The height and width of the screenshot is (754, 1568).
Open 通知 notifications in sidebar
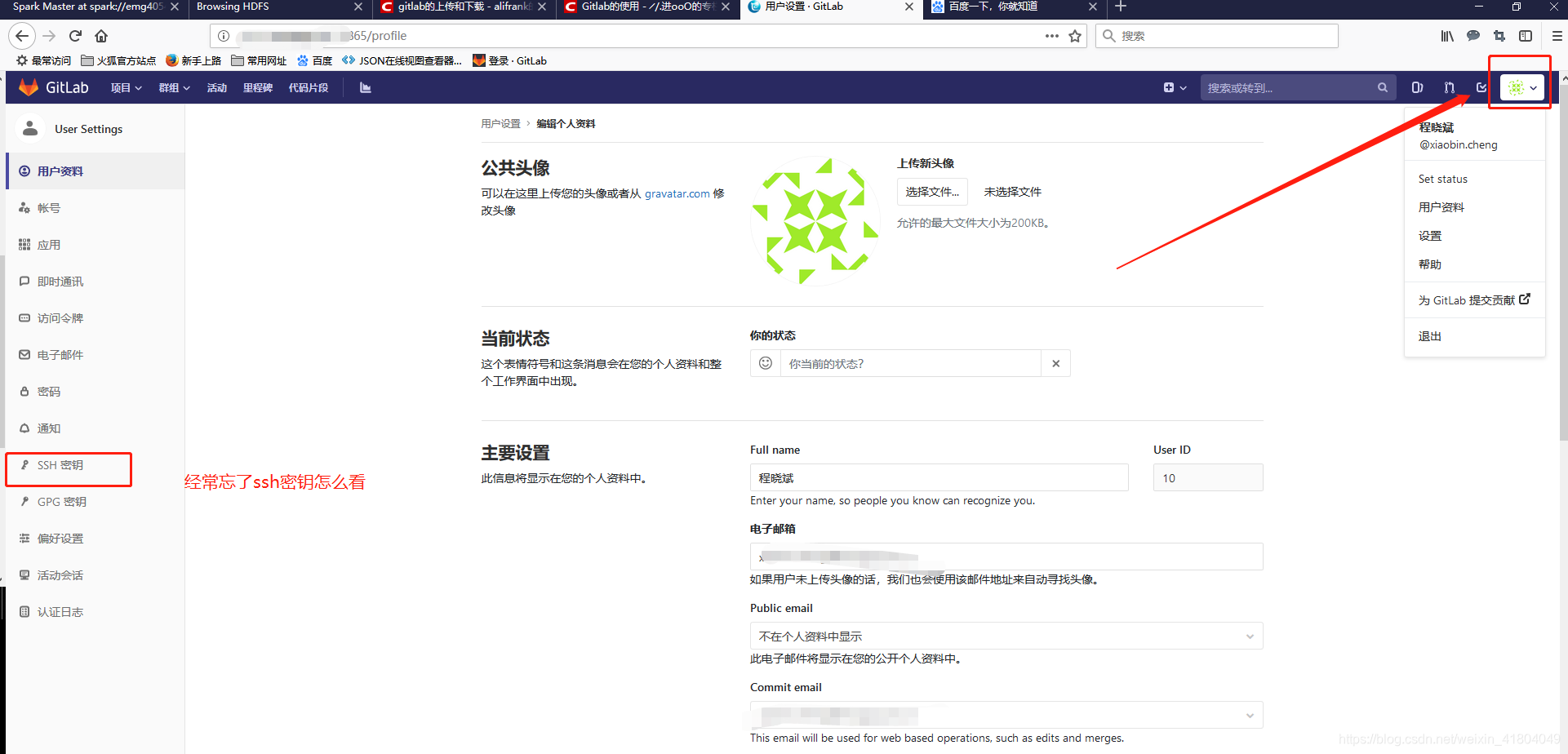(x=96, y=428)
